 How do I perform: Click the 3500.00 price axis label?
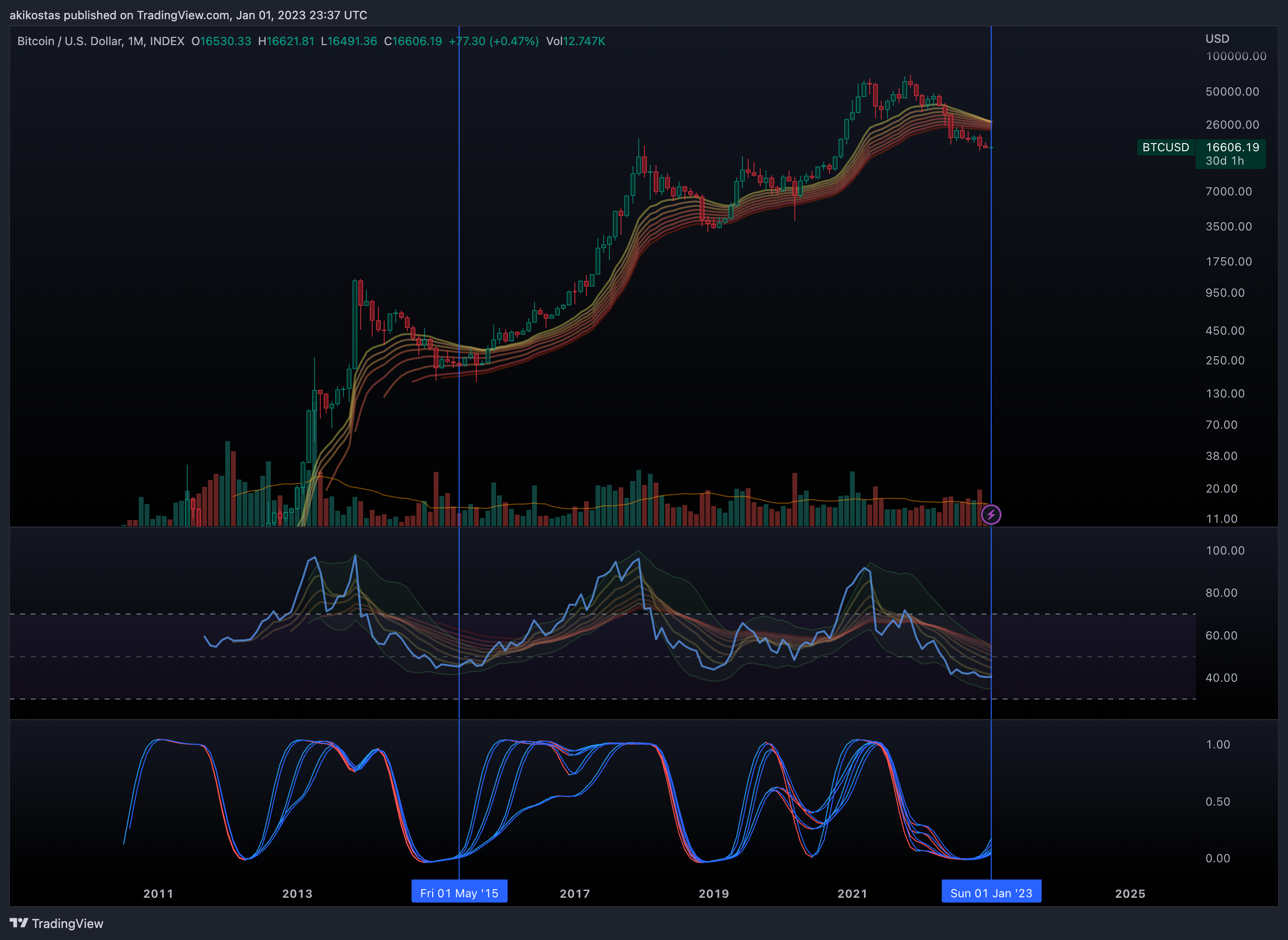coord(1229,227)
